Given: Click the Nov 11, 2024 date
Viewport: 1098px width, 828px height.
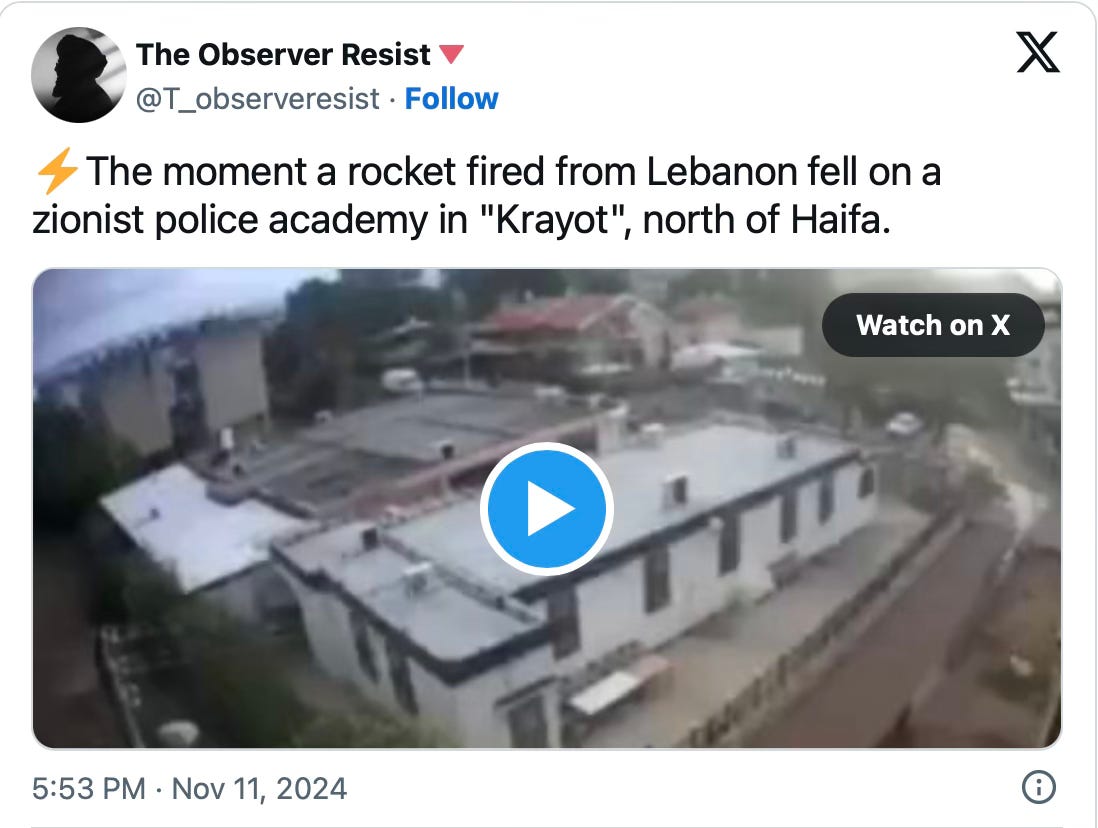Looking at the screenshot, I should point(259,789).
